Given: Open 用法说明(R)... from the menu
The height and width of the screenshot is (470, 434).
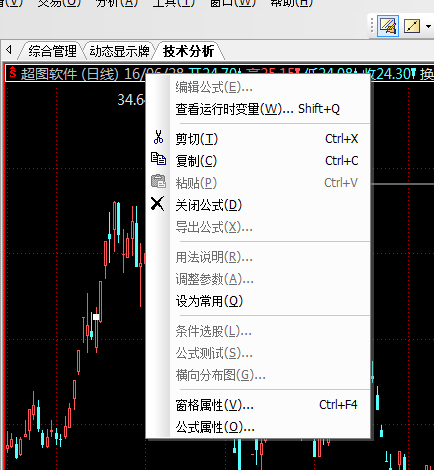Looking at the screenshot, I should coord(258,257).
